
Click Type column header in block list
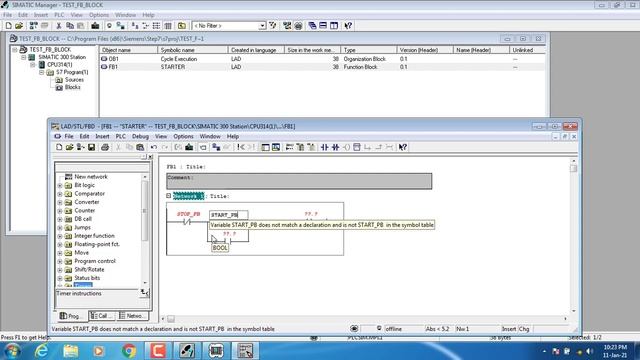pos(369,50)
